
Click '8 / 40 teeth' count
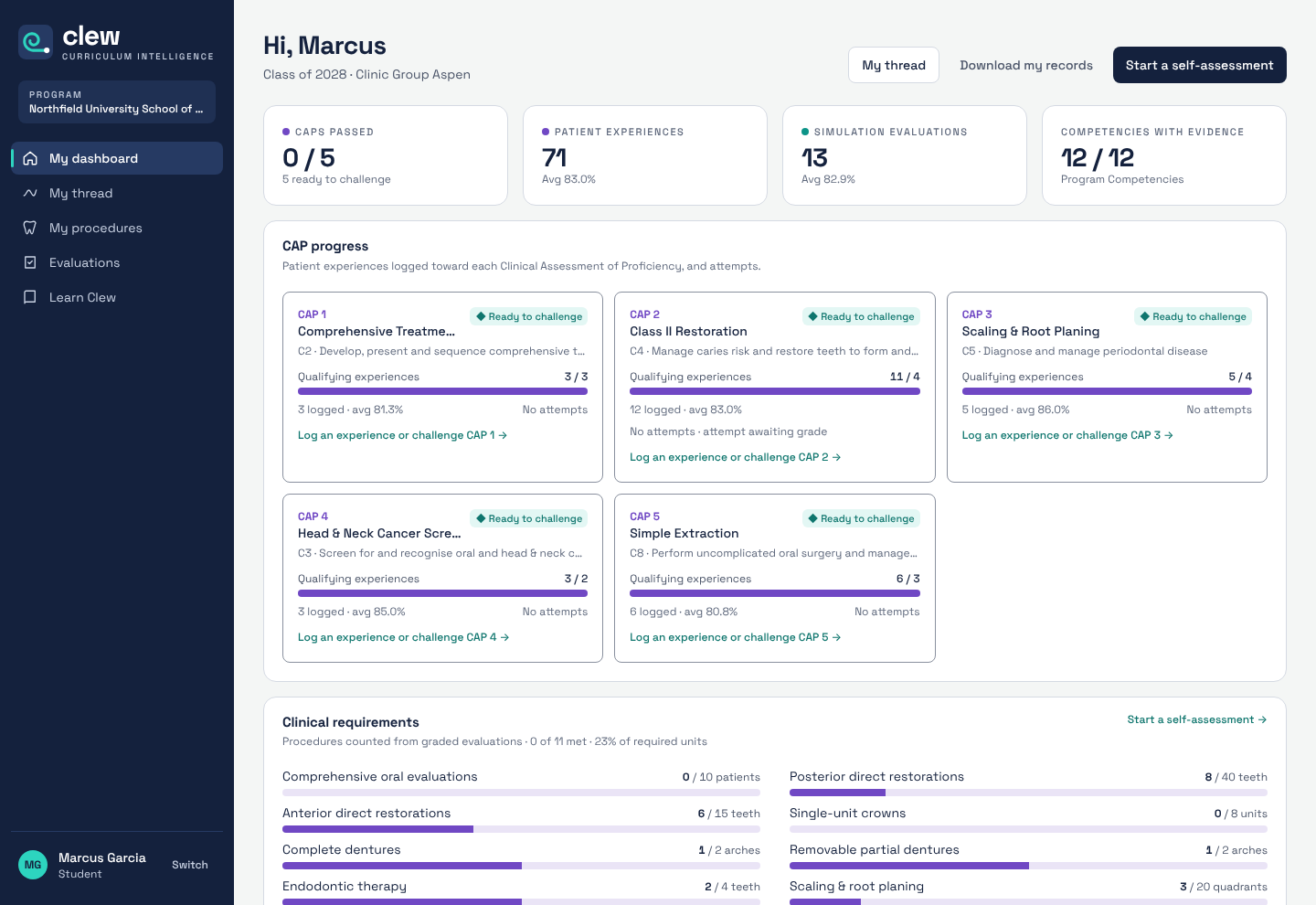pyautogui.click(x=1236, y=777)
